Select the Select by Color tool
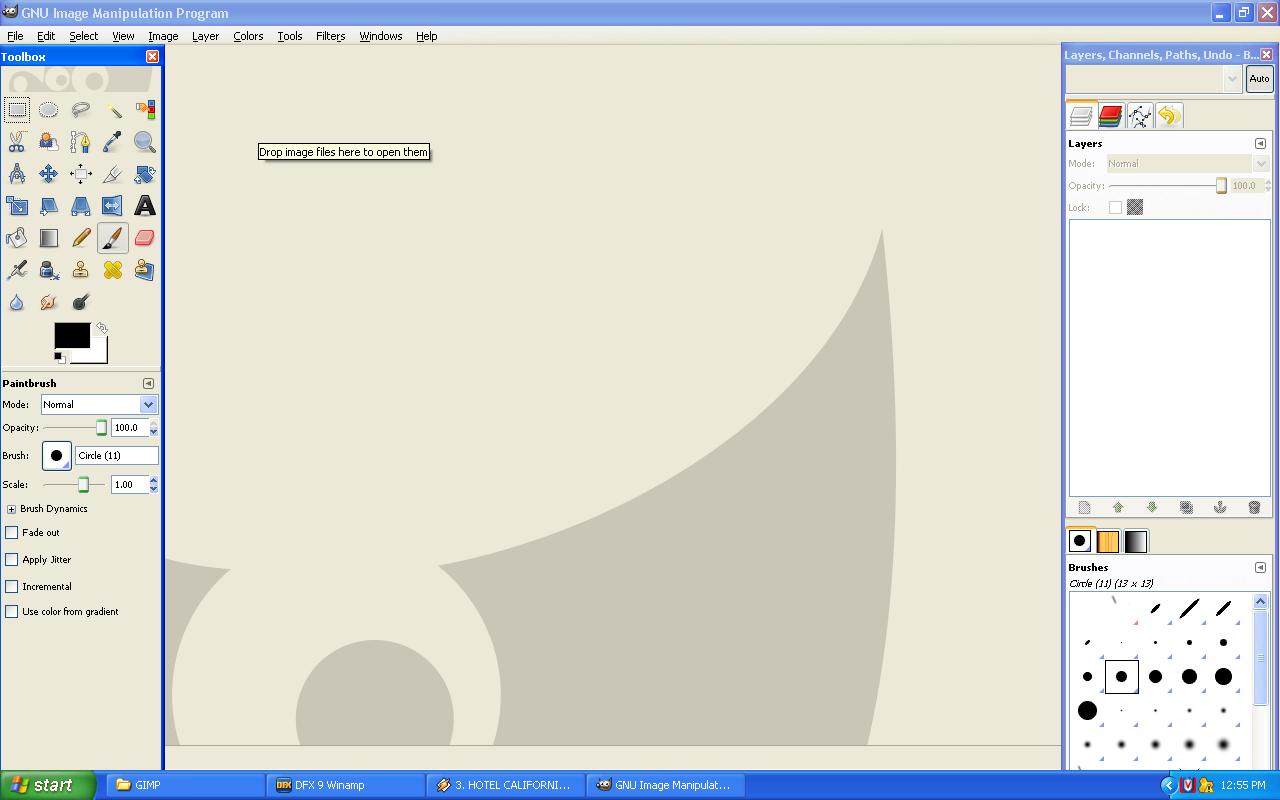Viewport: 1280px width, 800px height. pos(145,110)
